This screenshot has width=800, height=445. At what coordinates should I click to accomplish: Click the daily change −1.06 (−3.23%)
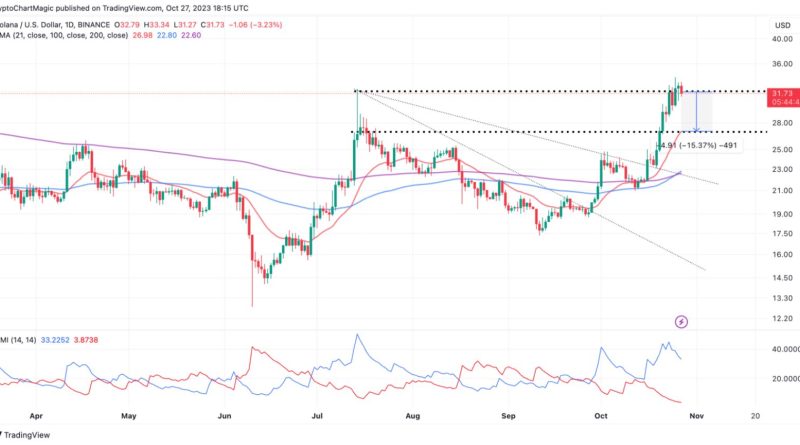(x=255, y=24)
